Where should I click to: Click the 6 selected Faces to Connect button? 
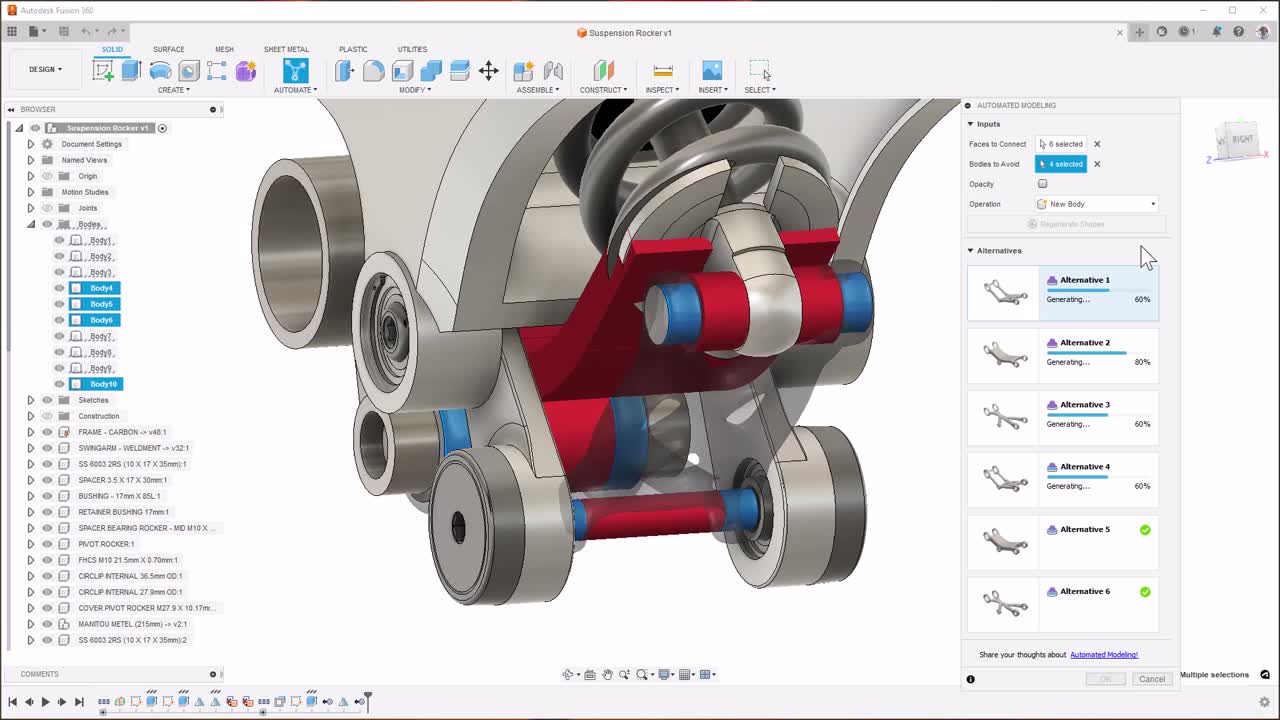click(x=1061, y=144)
